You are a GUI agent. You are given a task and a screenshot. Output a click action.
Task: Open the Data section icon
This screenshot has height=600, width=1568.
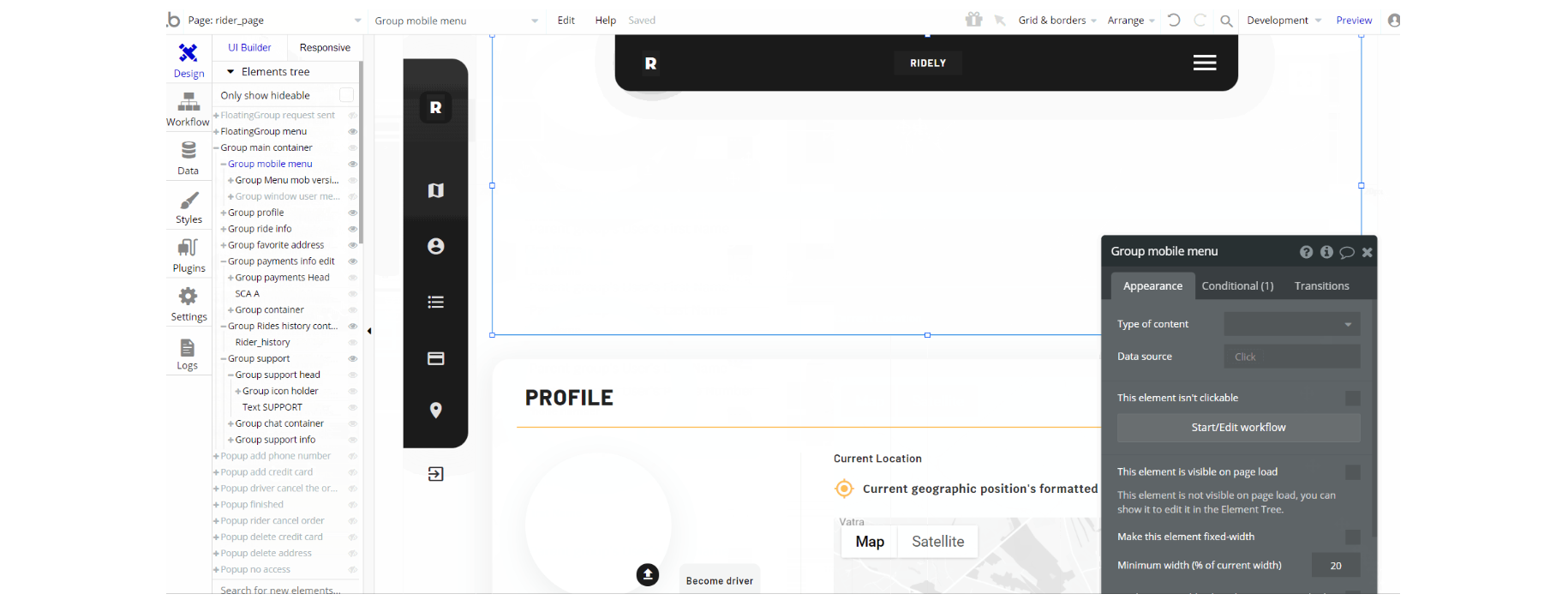point(189,151)
